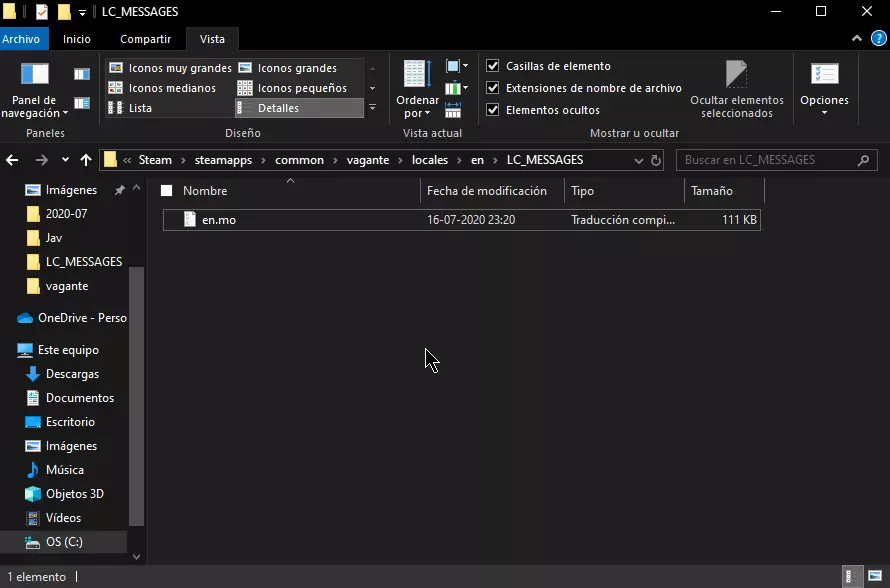This screenshot has width=890, height=588.
Task: Toggle Casillas de elemento checkbox
Action: 492,66
